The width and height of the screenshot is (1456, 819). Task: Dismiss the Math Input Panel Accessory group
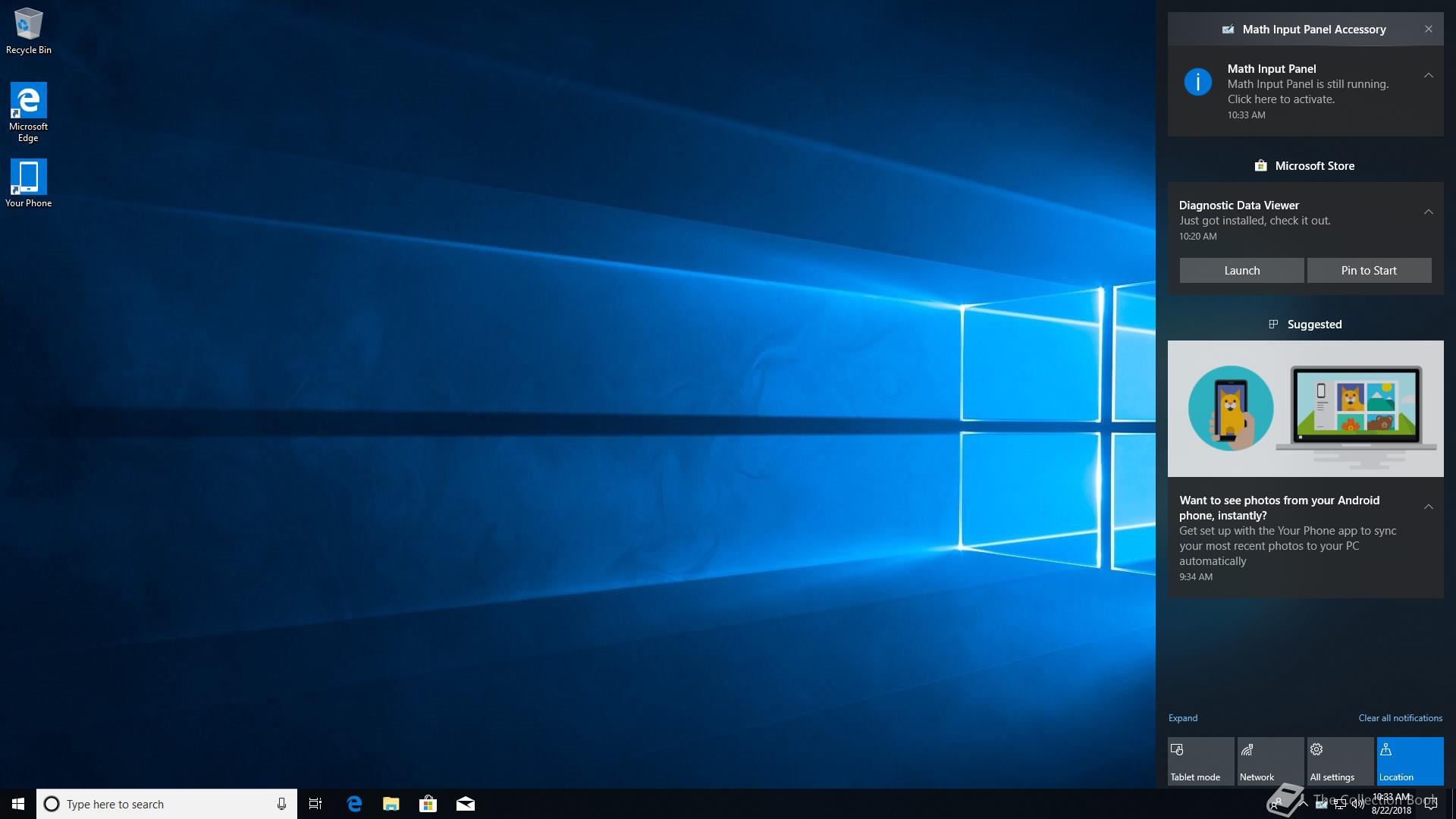point(1429,29)
